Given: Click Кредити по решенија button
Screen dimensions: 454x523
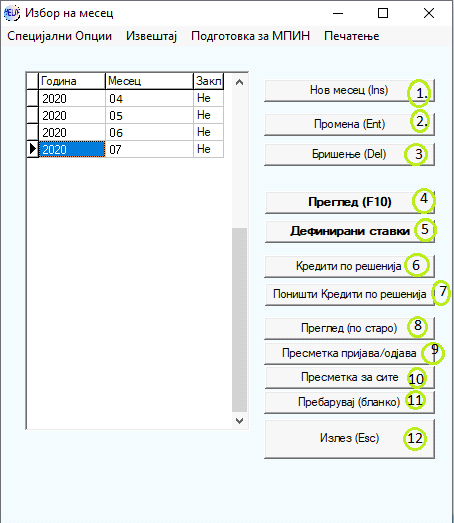Looking at the screenshot, I should point(349,266).
